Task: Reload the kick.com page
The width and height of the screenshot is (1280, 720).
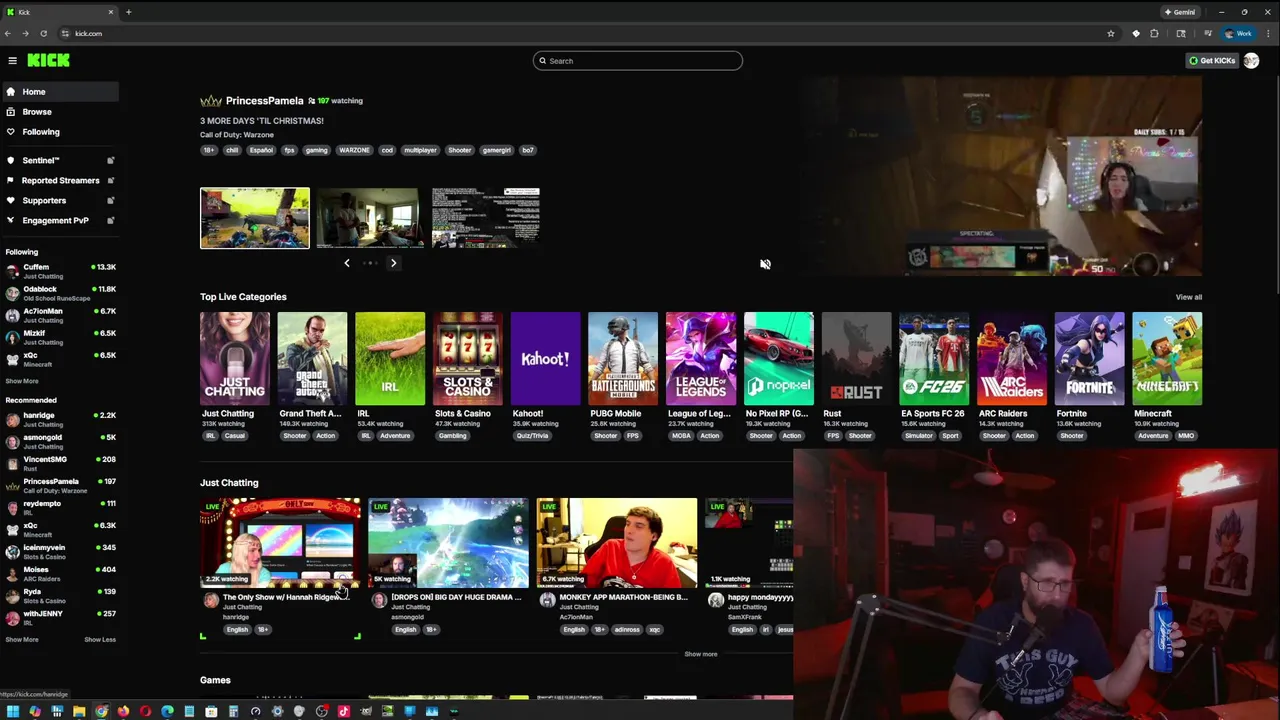Action: 43,33
